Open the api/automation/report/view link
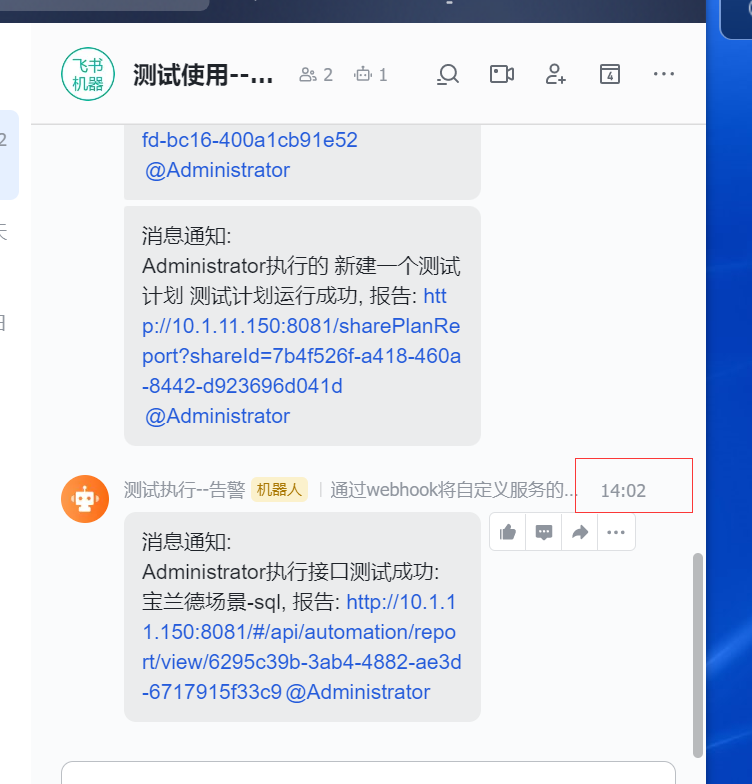752x784 pixels. 301,647
